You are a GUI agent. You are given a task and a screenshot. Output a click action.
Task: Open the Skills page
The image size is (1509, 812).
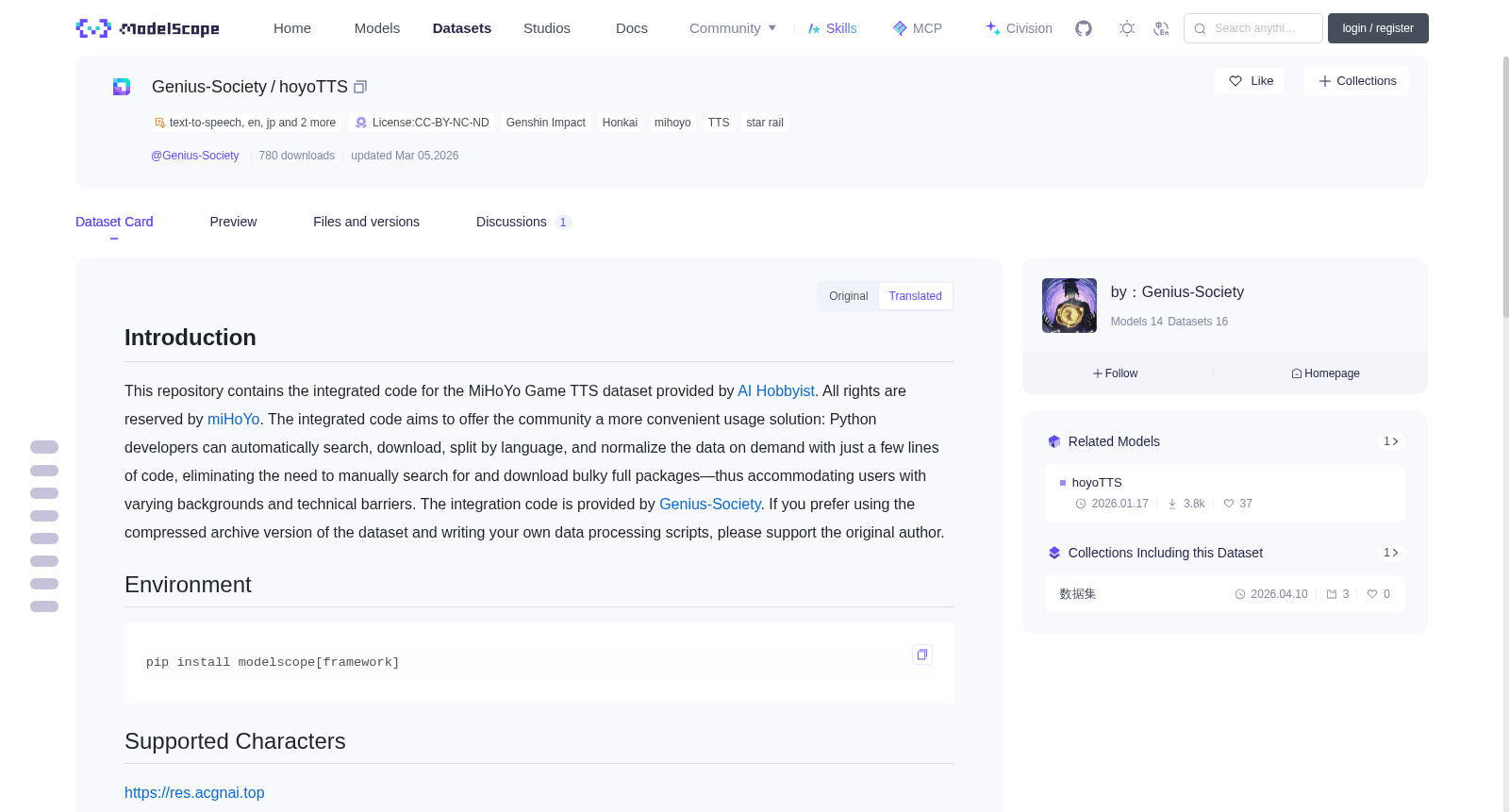(x=832, y=28)
